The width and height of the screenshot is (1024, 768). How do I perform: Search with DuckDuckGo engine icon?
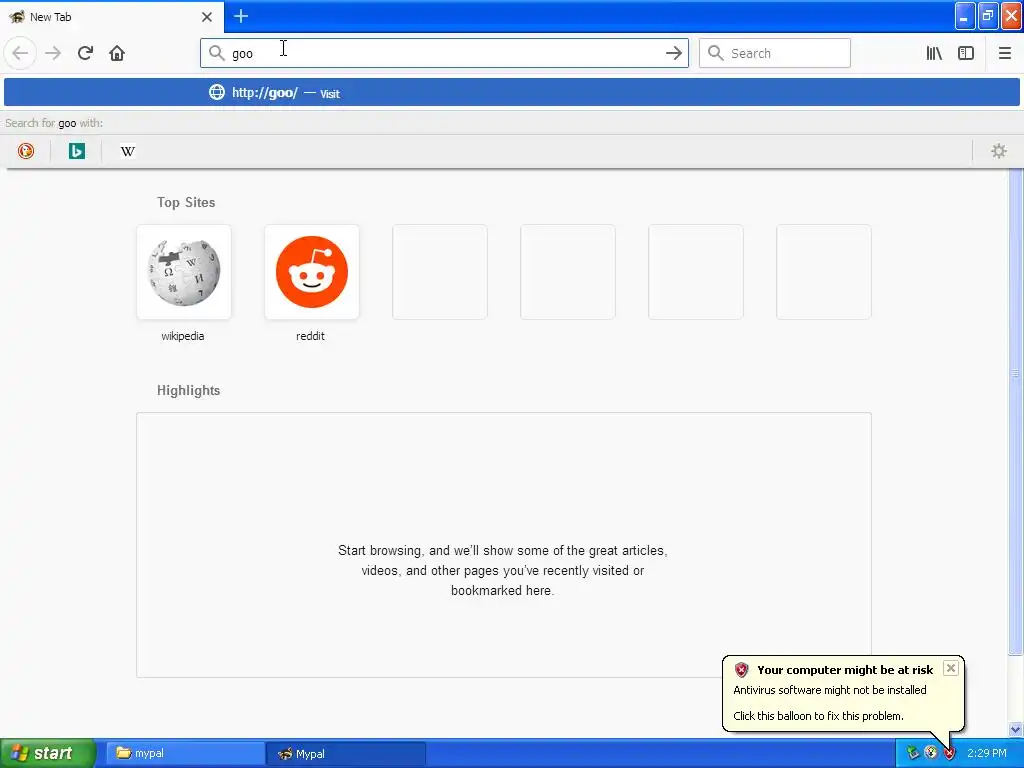pos(25,151)
